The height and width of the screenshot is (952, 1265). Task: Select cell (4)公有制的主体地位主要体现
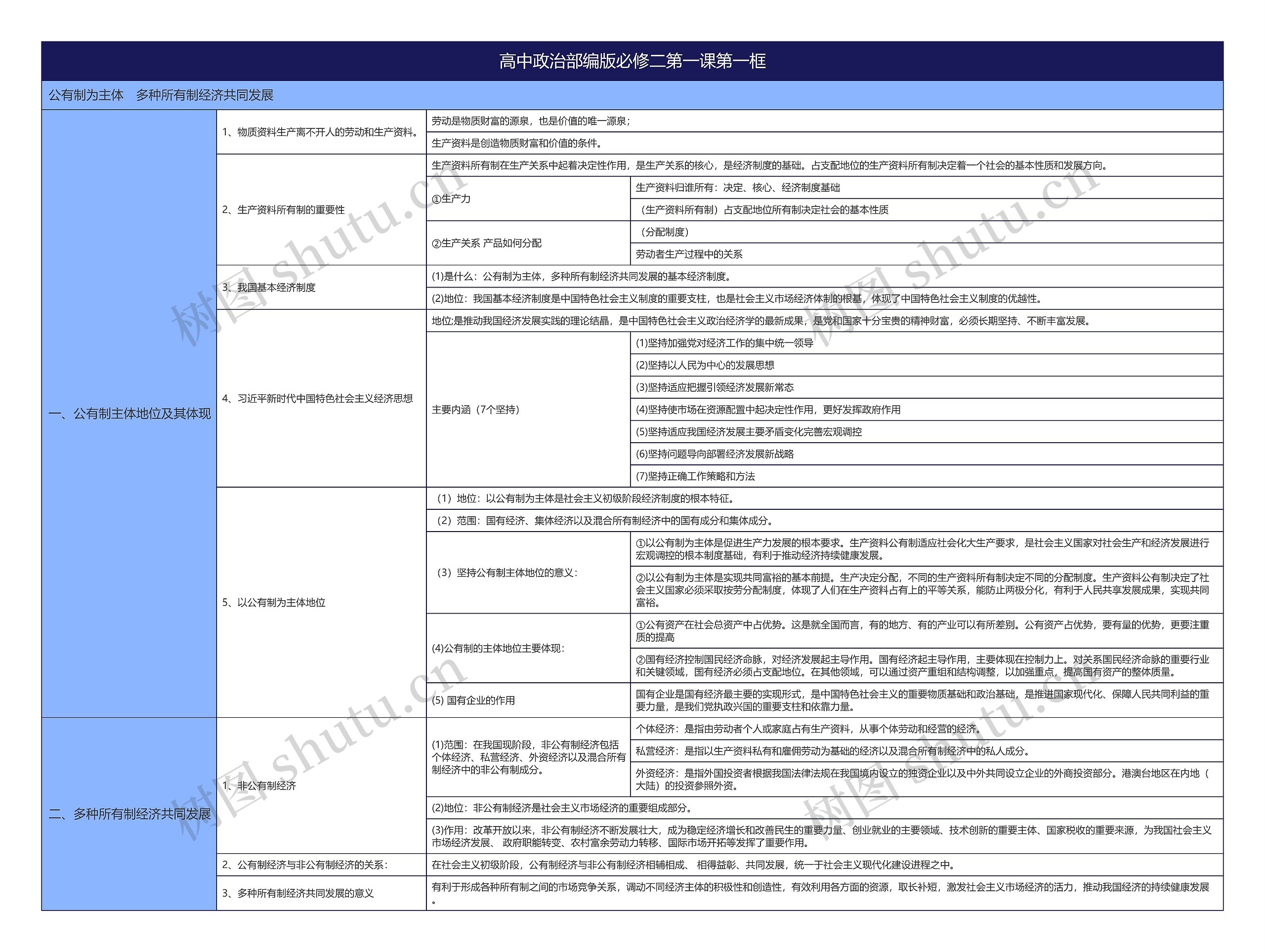coord(528,648)
